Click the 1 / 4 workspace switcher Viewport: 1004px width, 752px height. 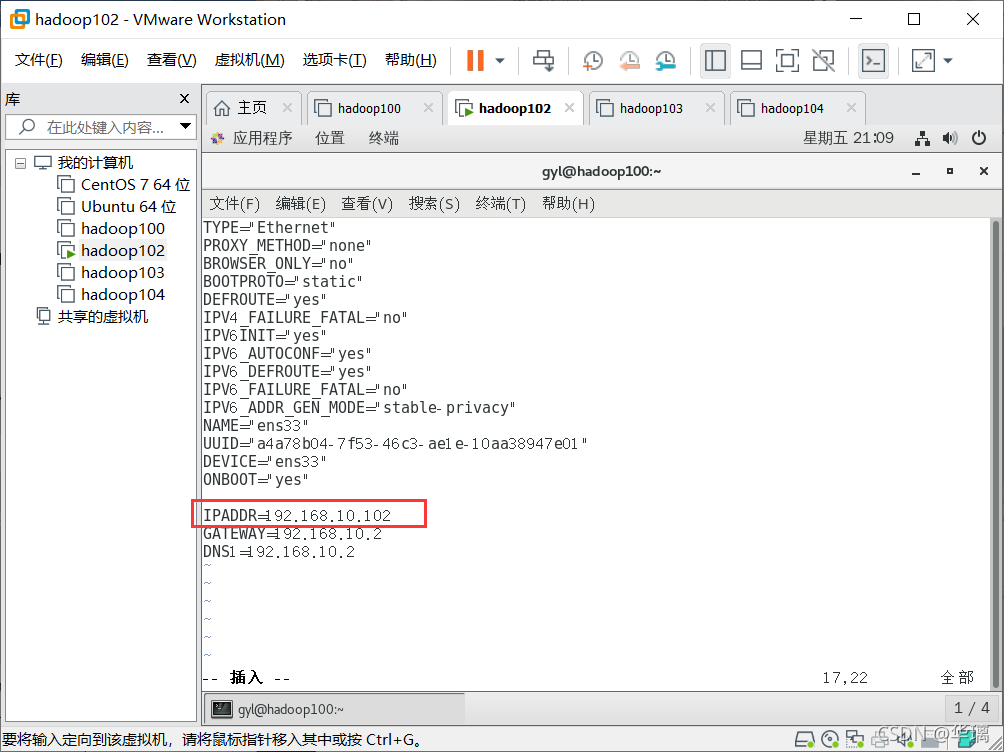[971, 708]
